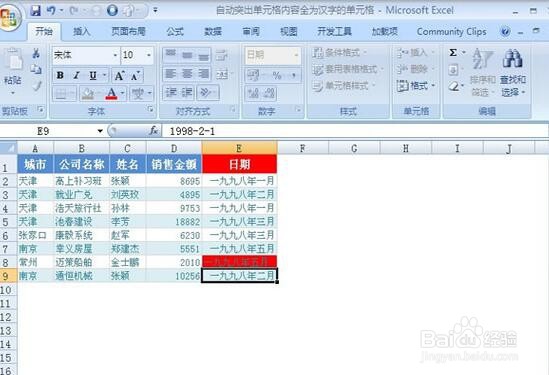Switch to the Community Clips tab
Image resolution: width=549 pixels, height=375 pixels.
[452, 32]
